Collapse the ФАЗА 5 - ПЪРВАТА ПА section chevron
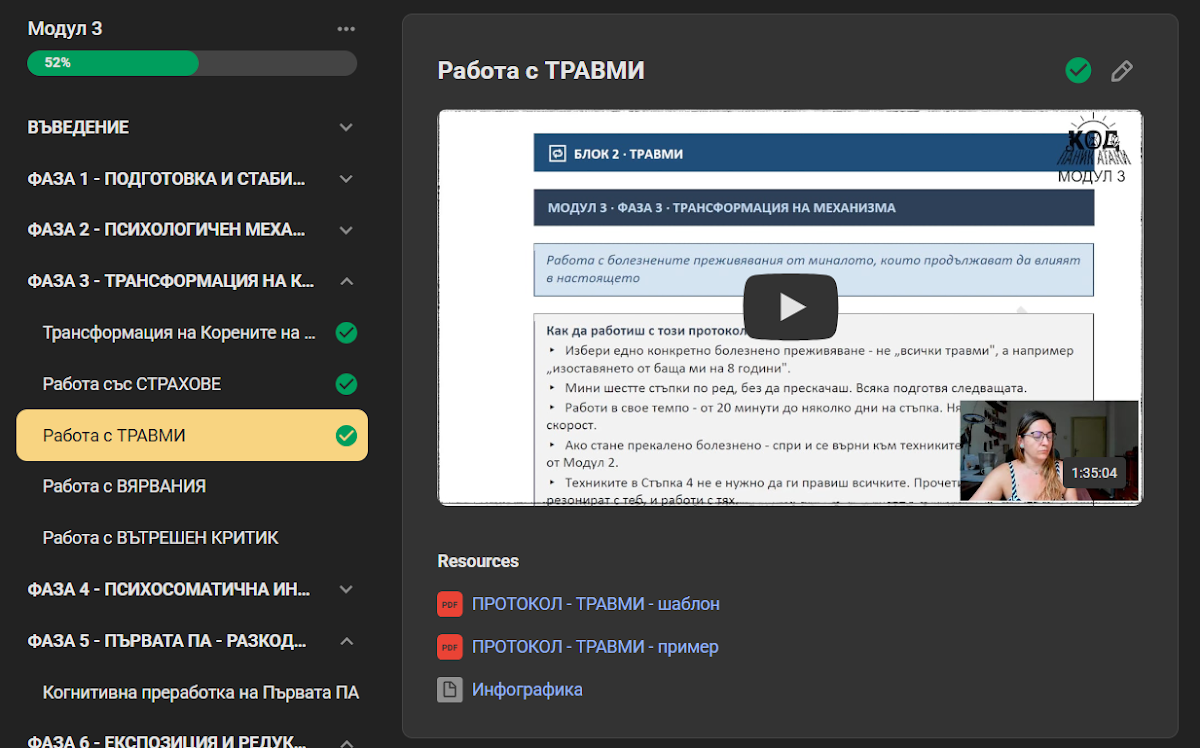 tap(346, 640)
